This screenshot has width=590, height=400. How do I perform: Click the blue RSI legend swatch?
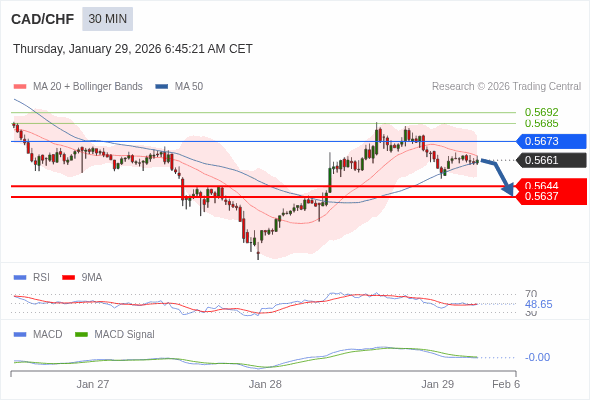pos(20,278)
